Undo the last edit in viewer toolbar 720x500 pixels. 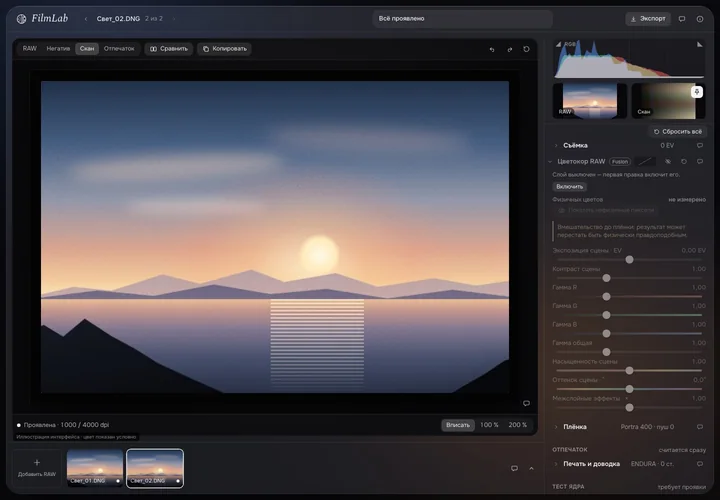point(492,49)
